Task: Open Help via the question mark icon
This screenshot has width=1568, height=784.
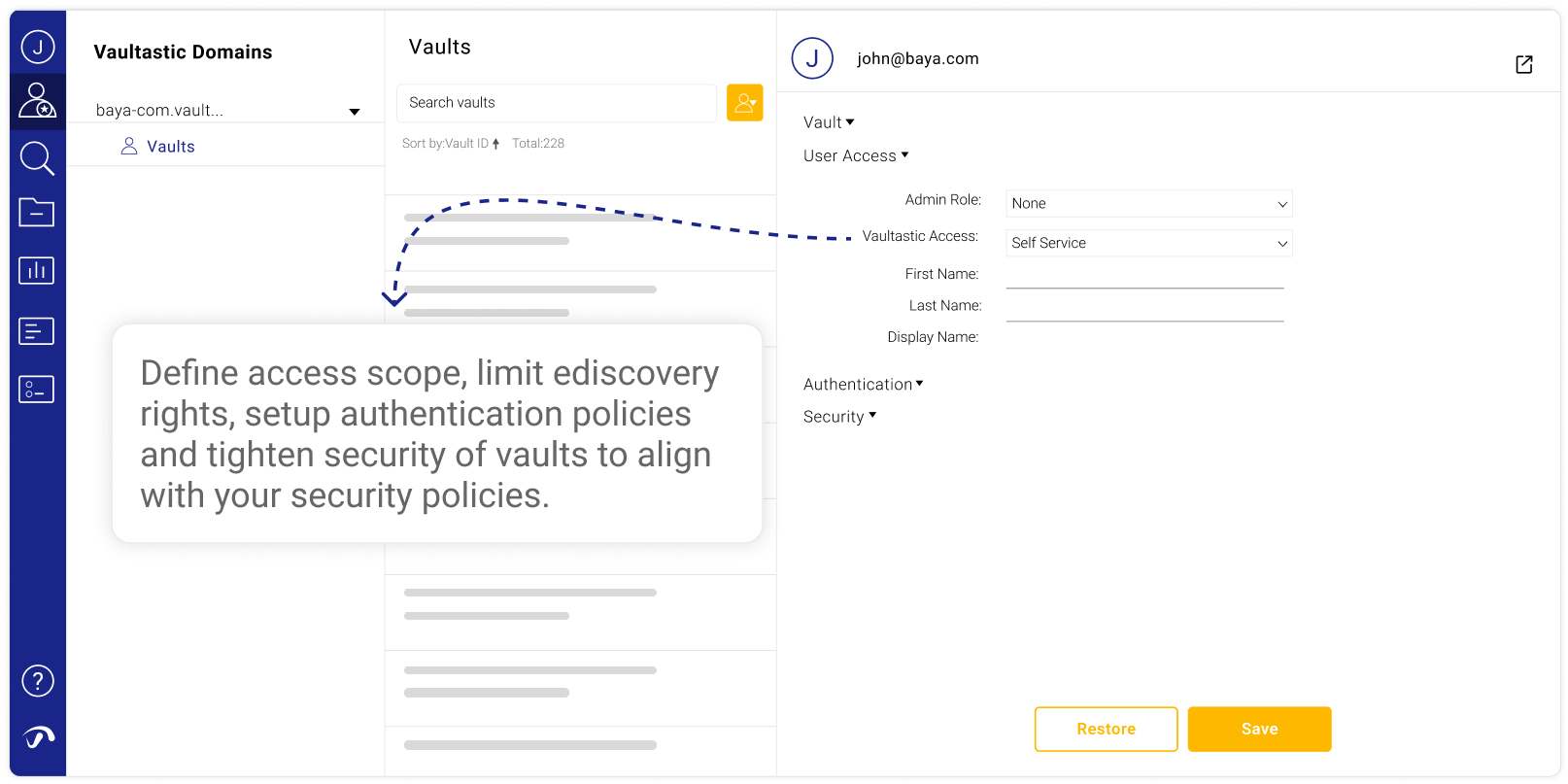Action: (37, 680)
